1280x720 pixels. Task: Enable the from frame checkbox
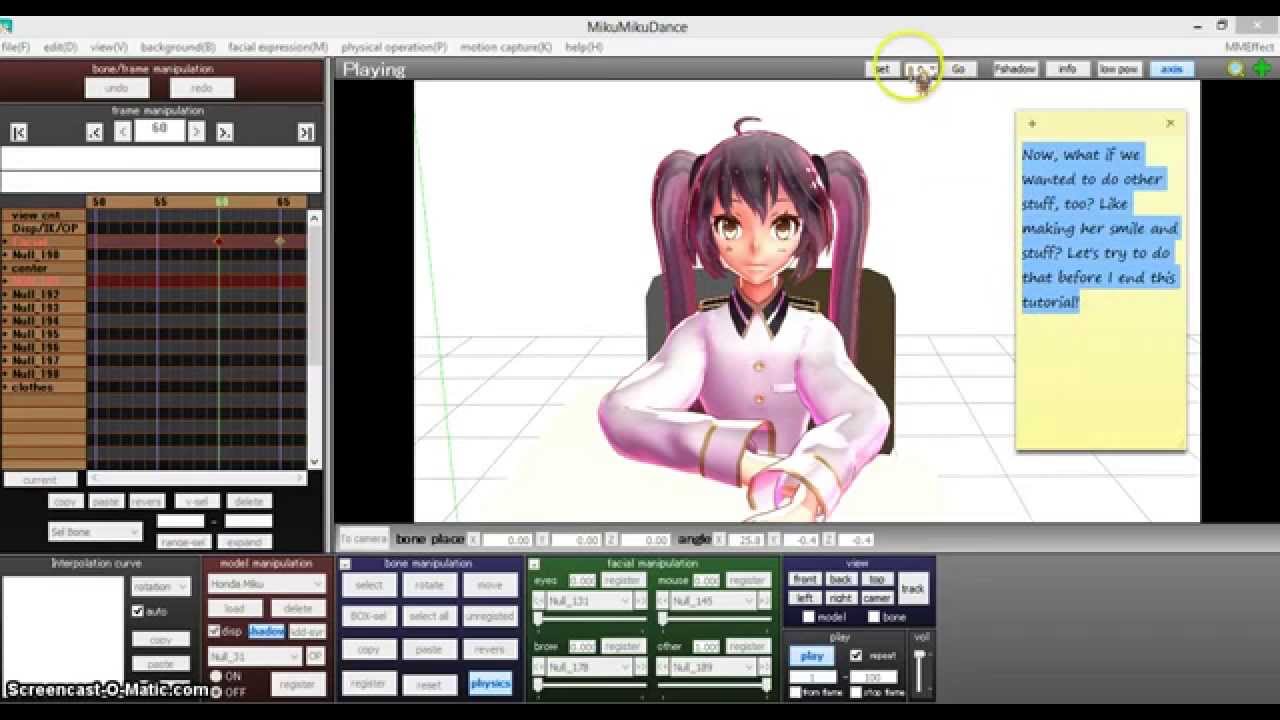coord(796,692)
